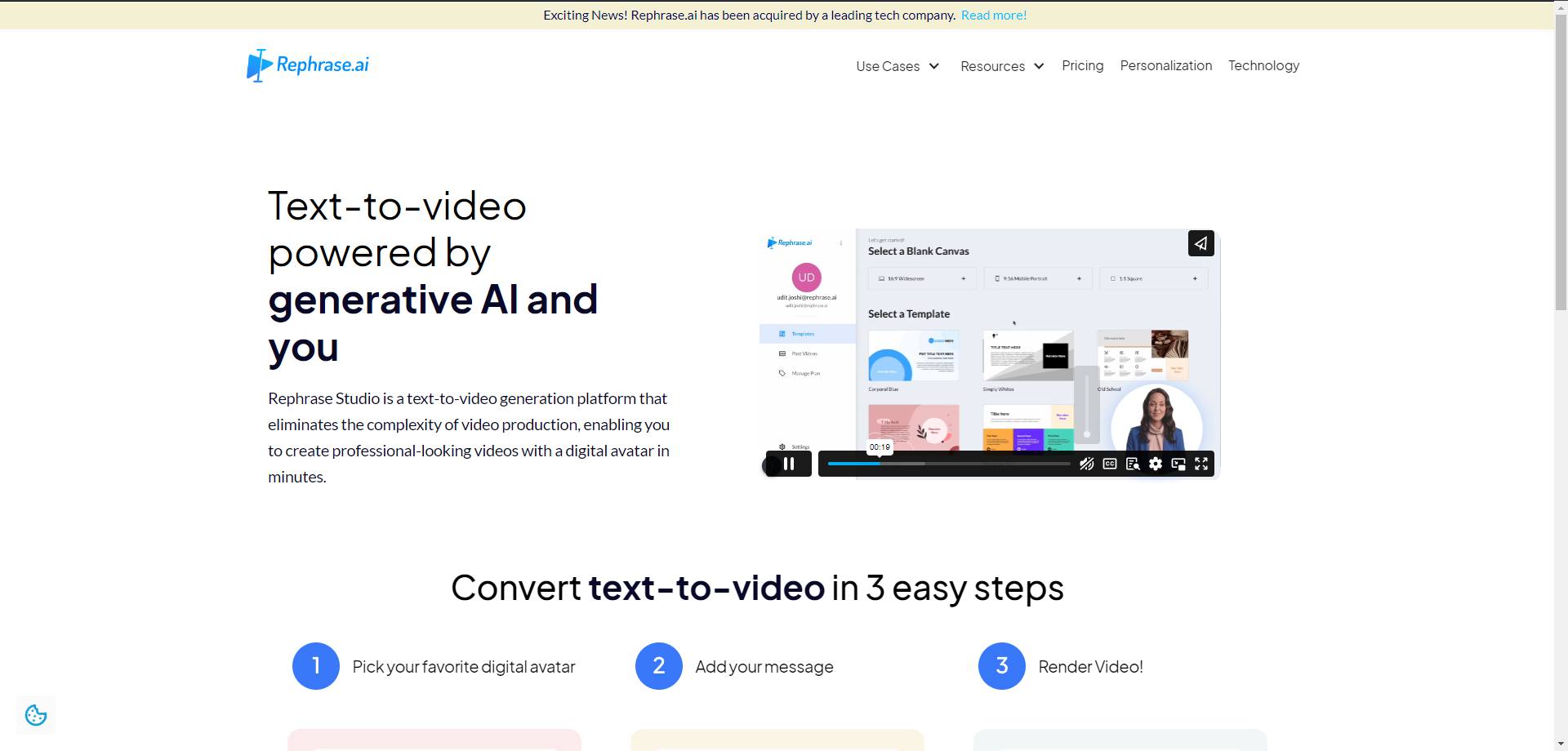
Task: Click the heading 'Text-to-video powered by generative AI and you'
Action: click(434, 276)
